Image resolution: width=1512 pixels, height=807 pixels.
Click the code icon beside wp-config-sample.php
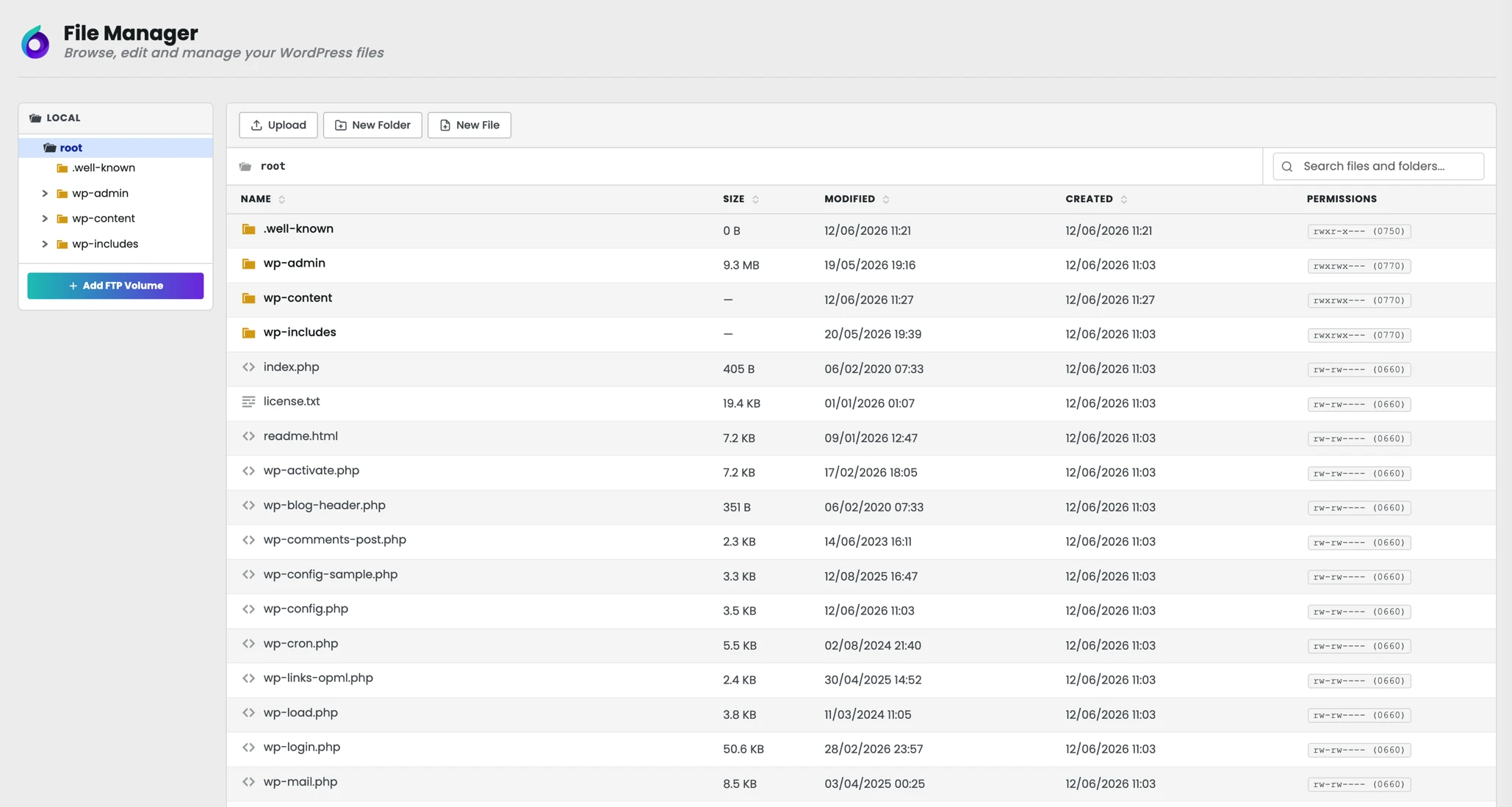pos(248,574)
